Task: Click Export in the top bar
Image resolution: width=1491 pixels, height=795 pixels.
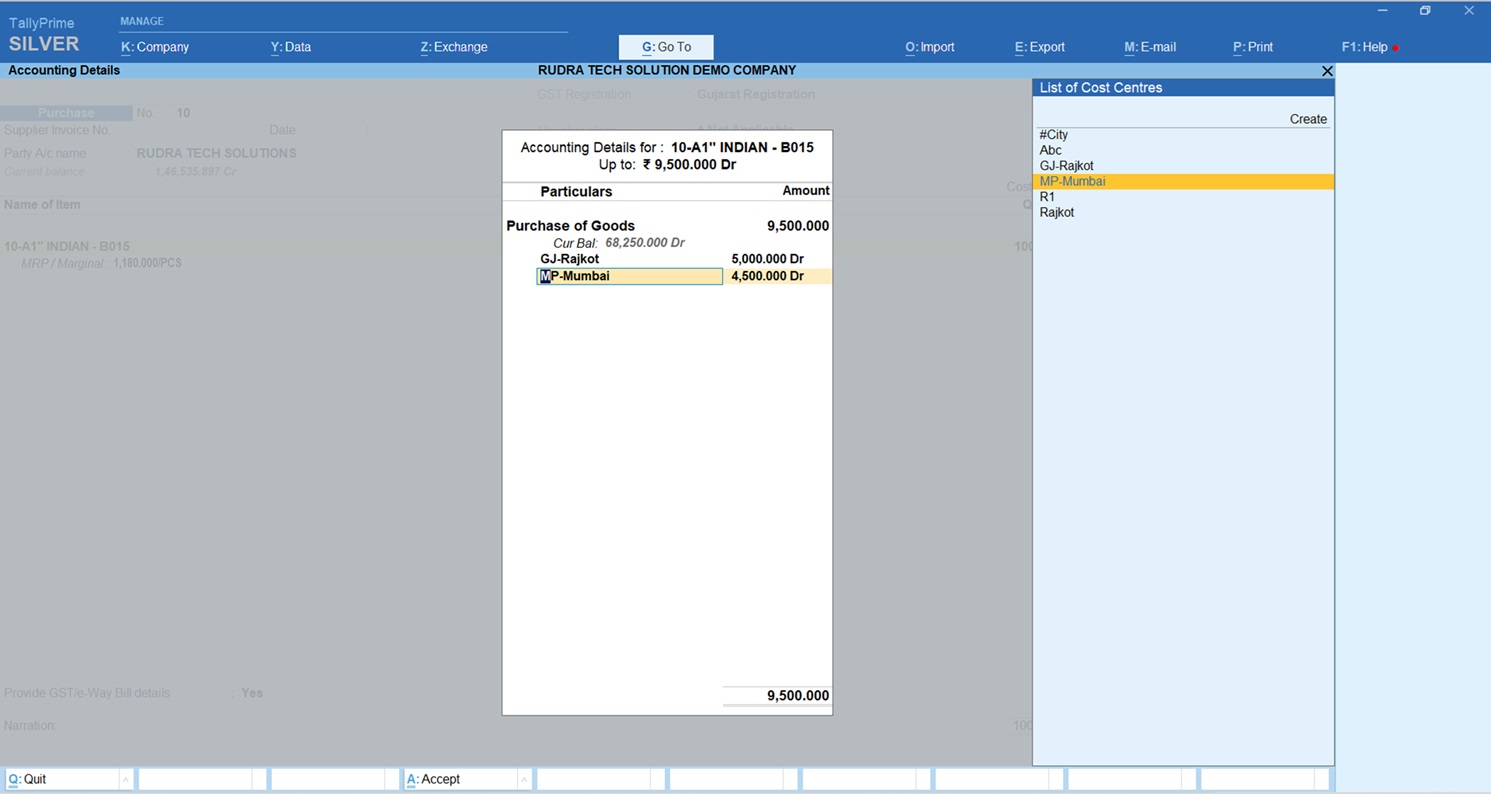Action: [x=1040, y=47]
